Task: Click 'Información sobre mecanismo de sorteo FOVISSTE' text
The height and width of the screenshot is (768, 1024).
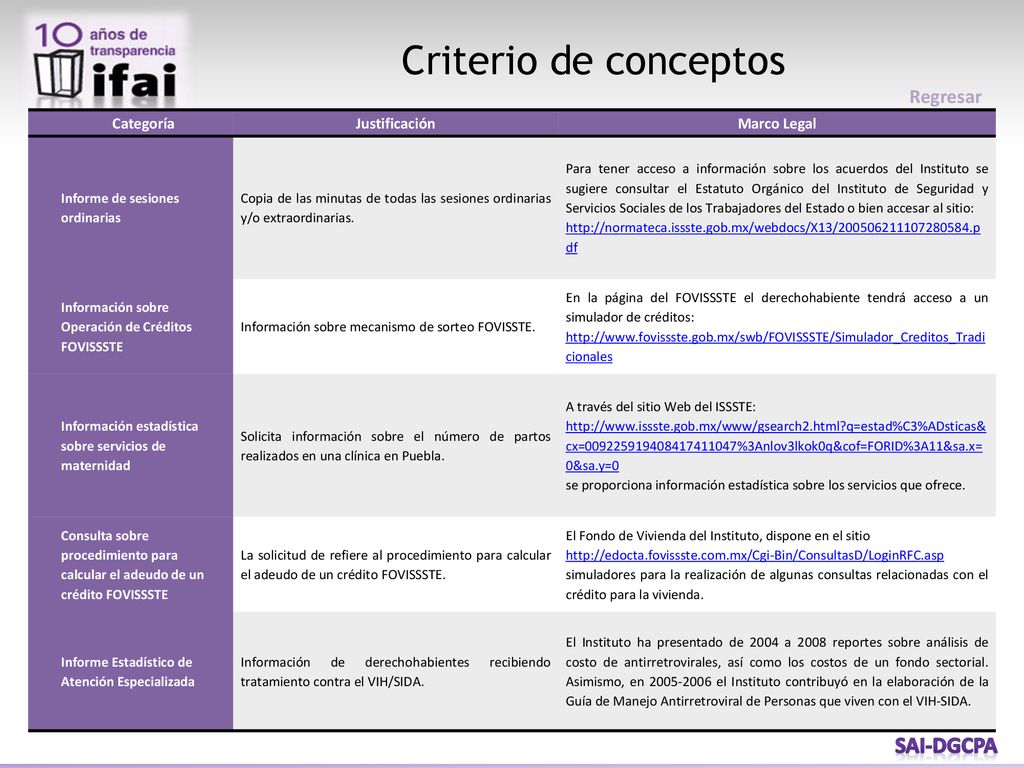Action: (388, 327)
